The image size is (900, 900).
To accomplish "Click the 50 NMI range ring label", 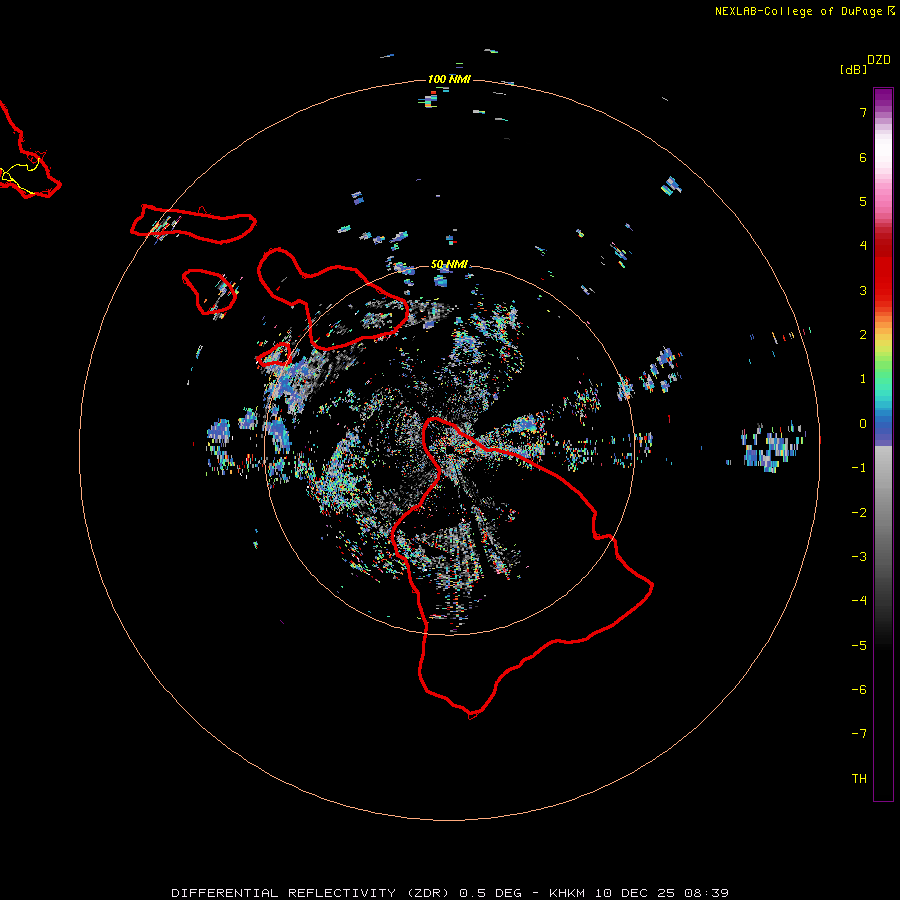I will point(449,264).
